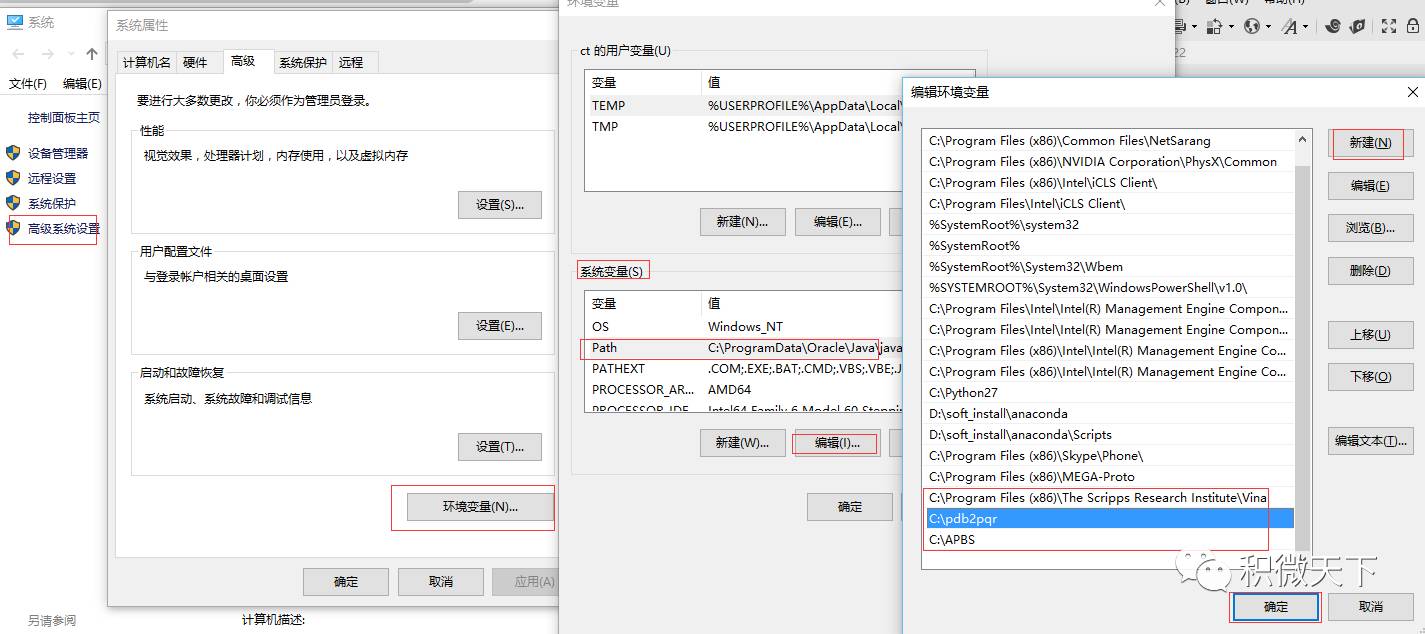Viewport: 1425px width, 634px height.
Task: Select PATHEXT row in system variables
Action: click(745, 369)
